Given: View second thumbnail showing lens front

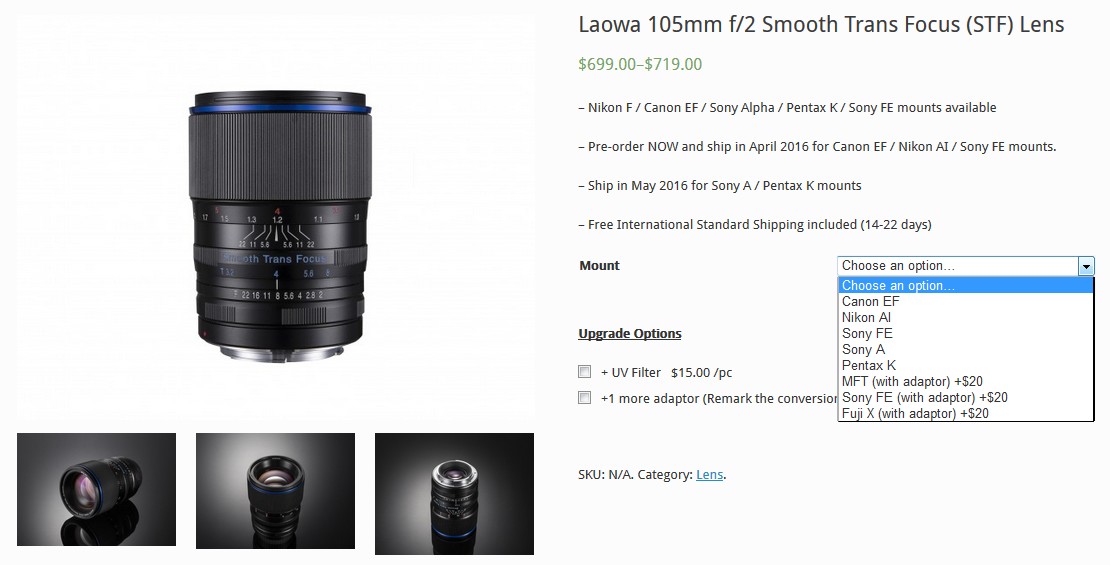Looking at the screenshot, I should coord(275,491).
